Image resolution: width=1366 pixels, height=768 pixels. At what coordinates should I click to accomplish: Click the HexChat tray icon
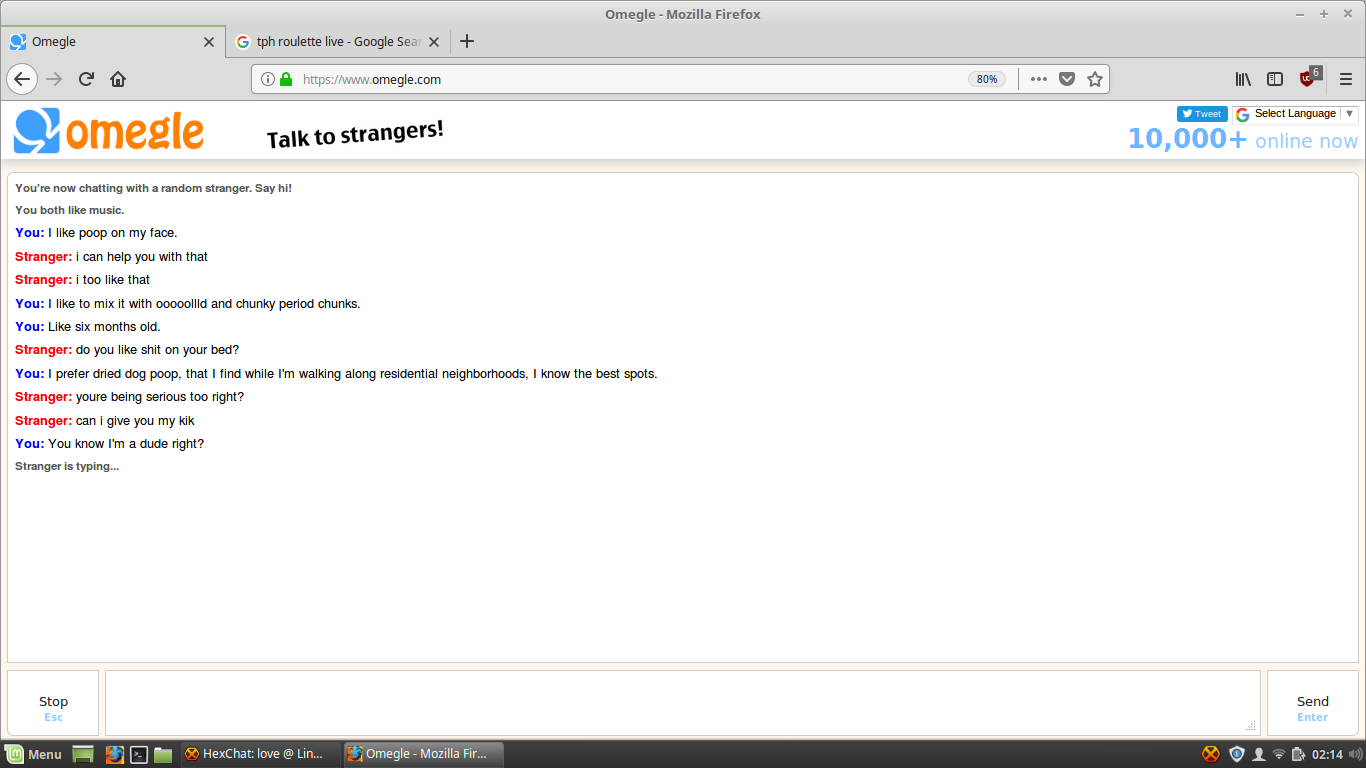[1211, 754]
